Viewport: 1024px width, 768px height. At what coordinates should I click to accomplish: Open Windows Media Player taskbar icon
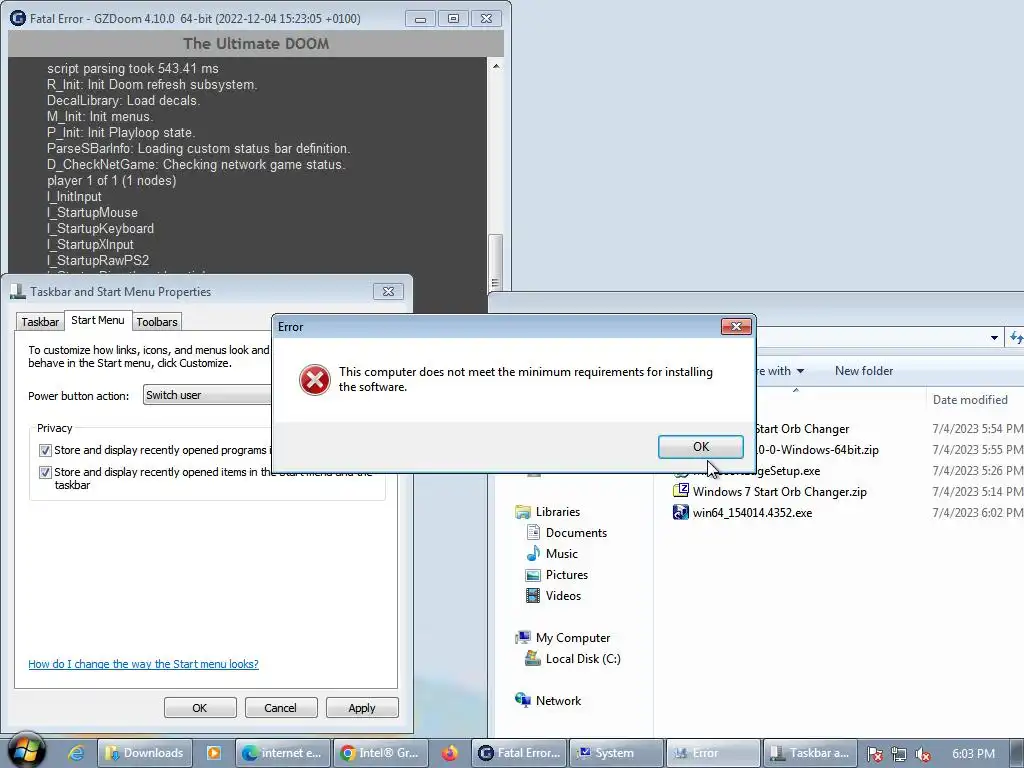(x=214, y=753)
